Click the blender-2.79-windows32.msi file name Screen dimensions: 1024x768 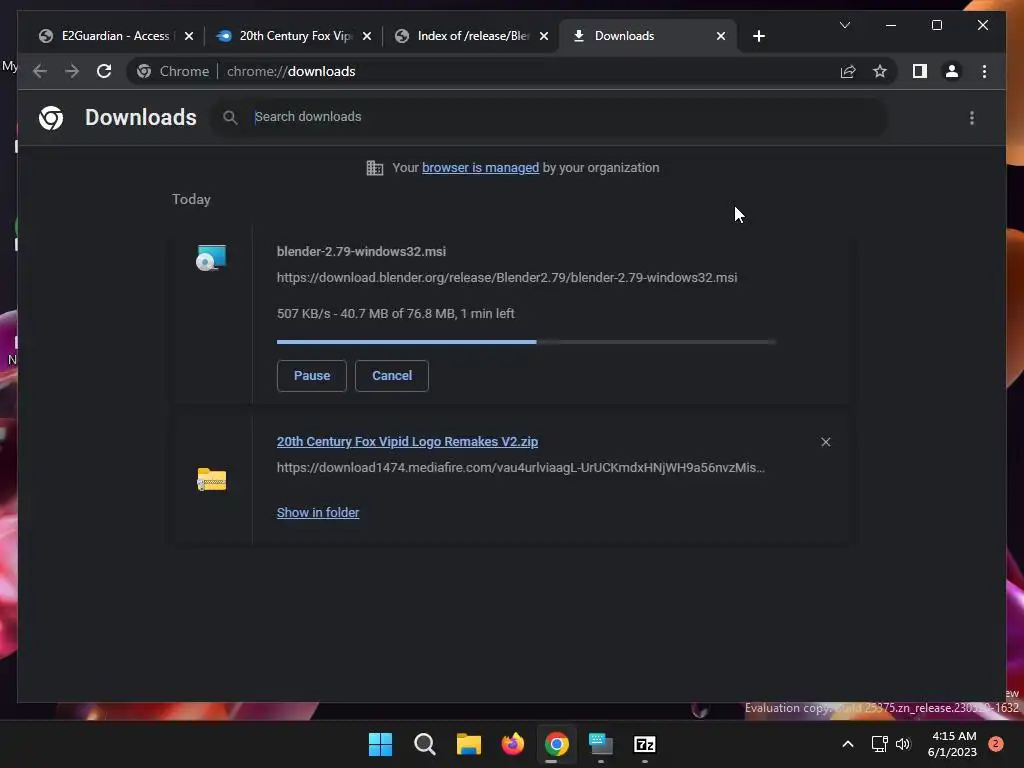click(361, 251)
